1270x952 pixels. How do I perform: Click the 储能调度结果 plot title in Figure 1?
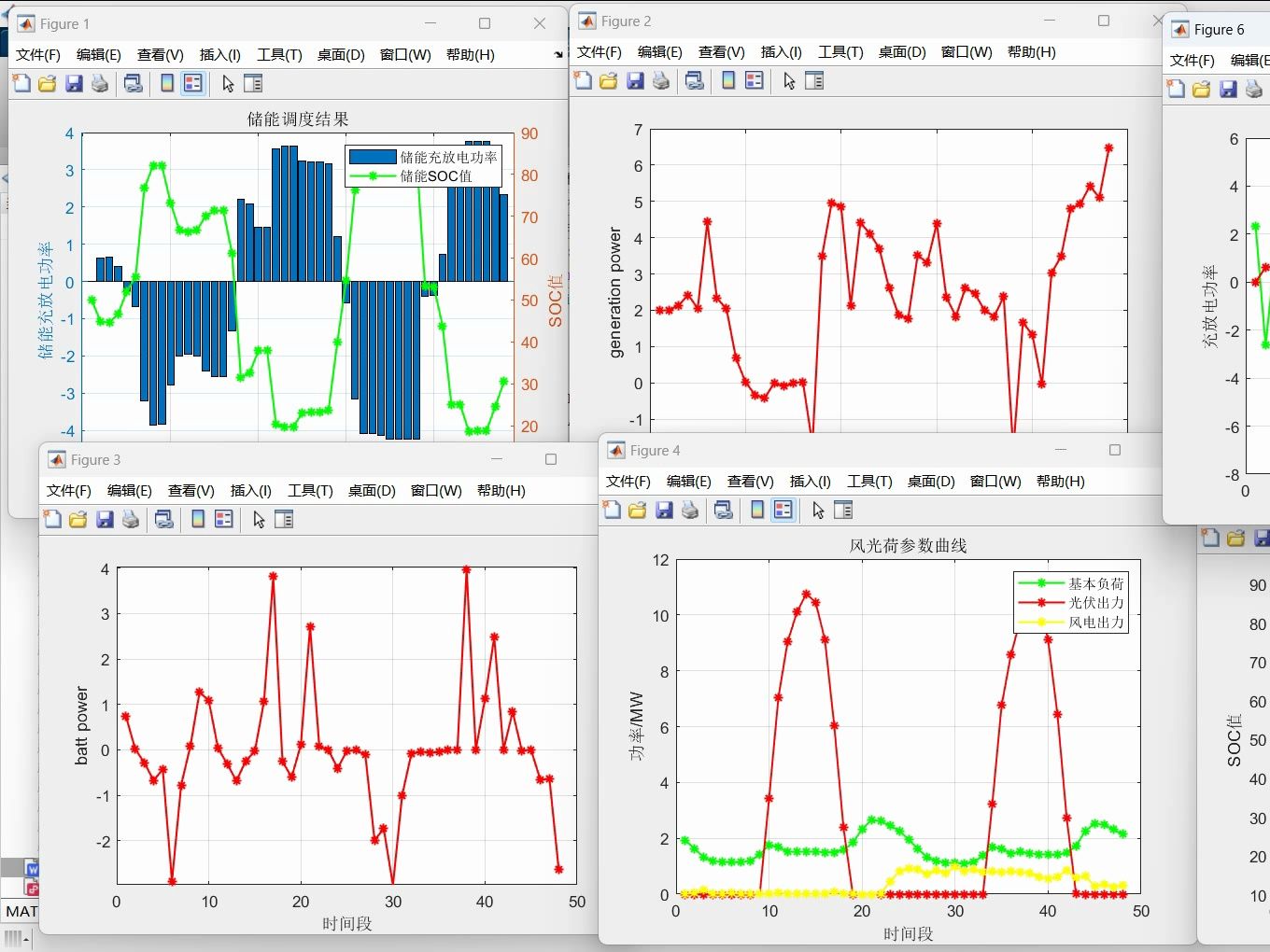(x=298, y=119)
